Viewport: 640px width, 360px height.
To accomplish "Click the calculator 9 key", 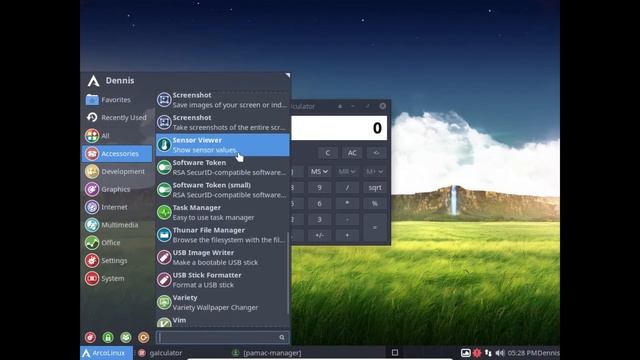I will [319, 188].
